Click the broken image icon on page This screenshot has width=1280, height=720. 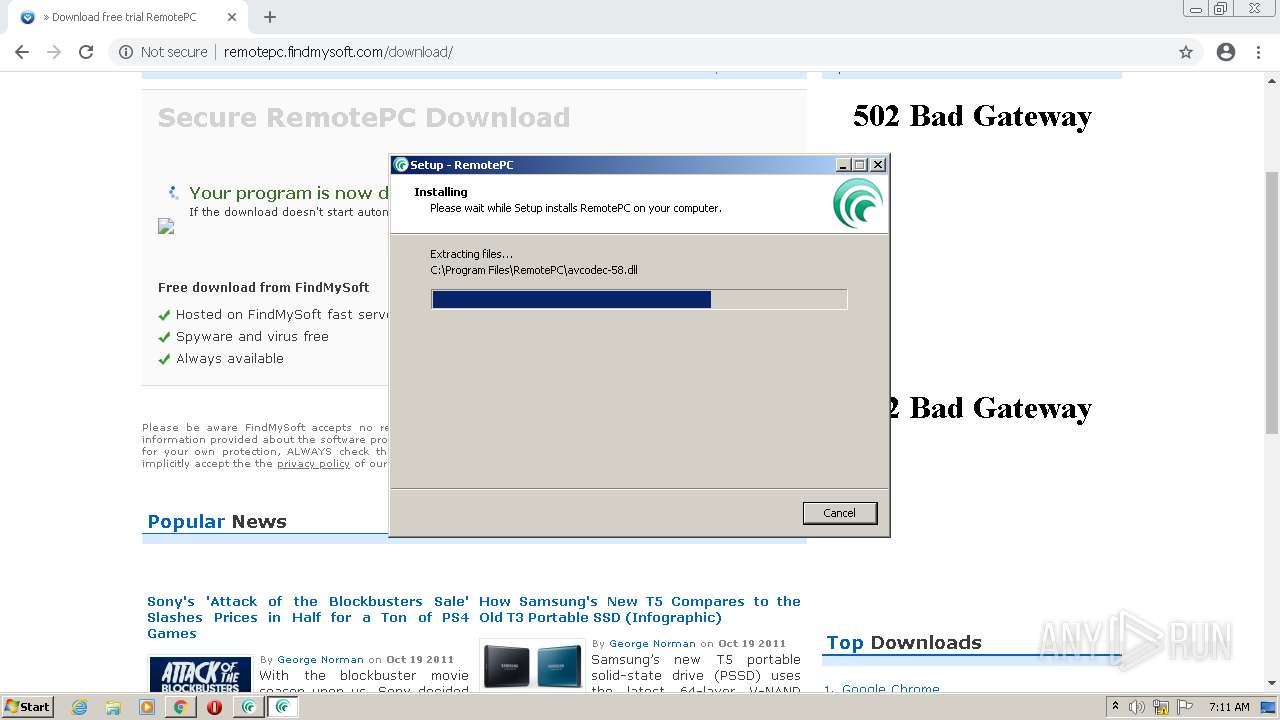tap(166, 227)
